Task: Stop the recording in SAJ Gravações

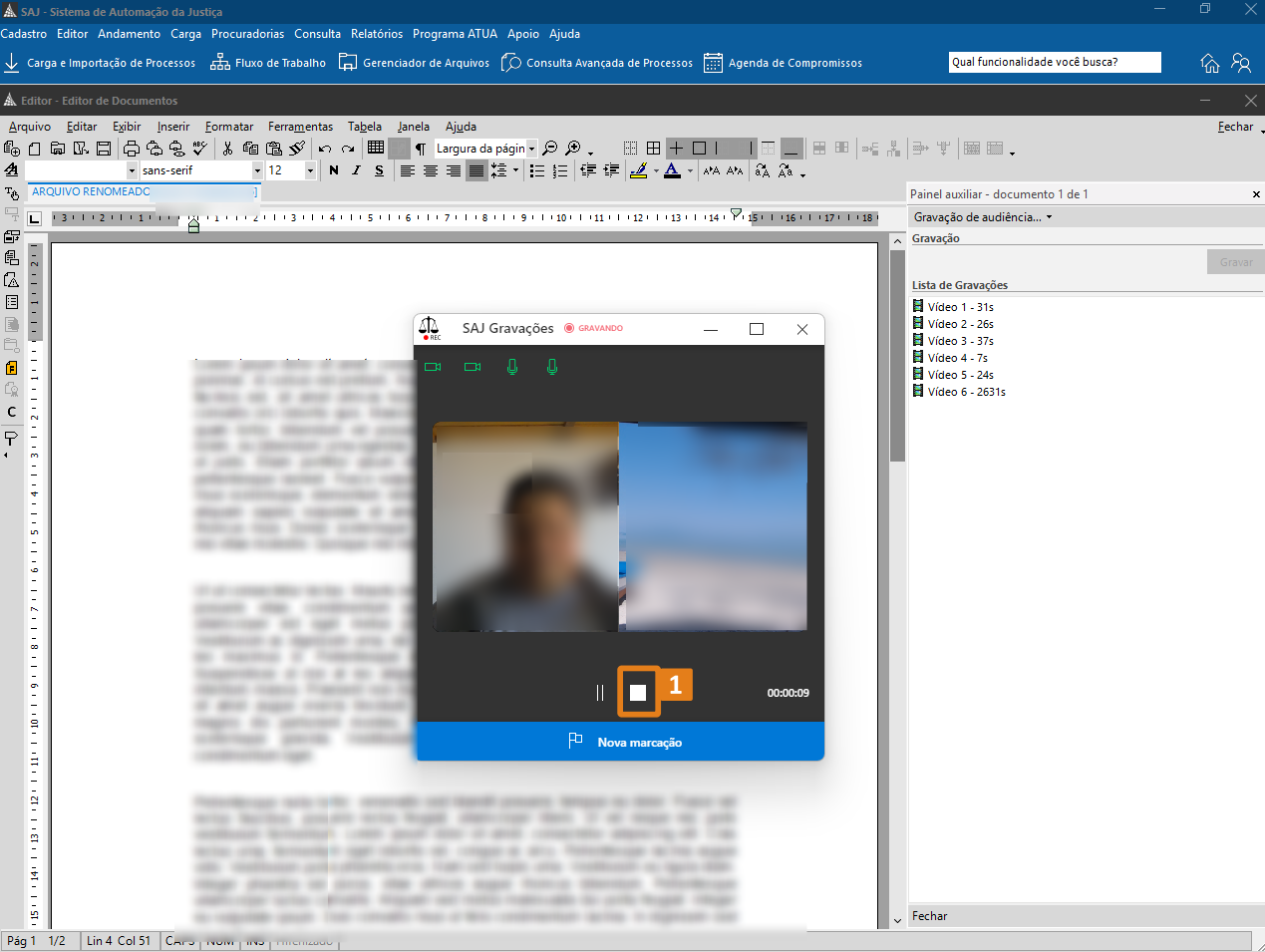Action: coord(638,693)
